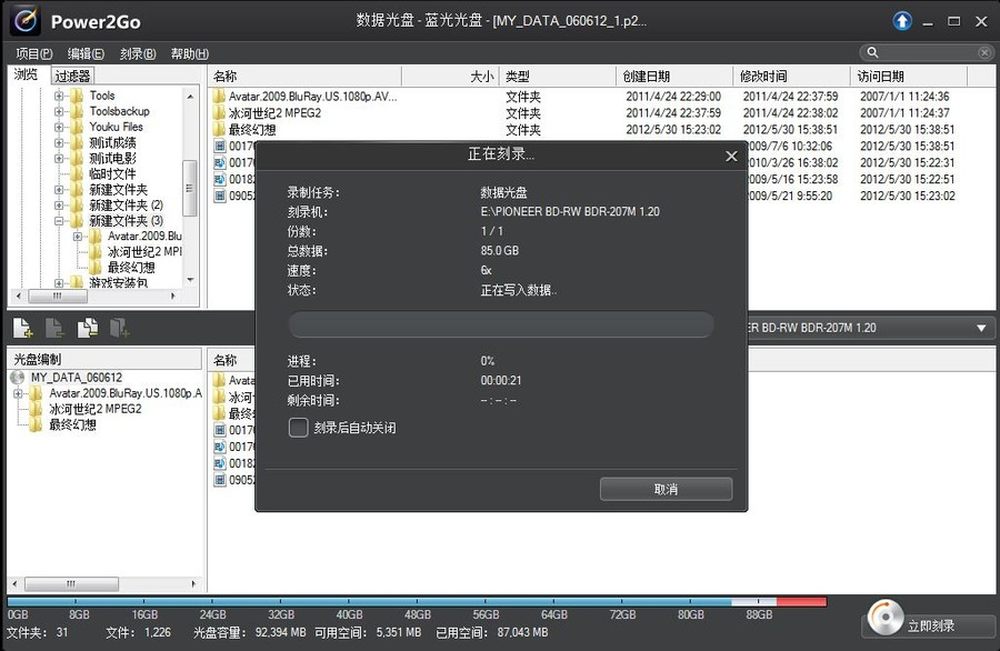Image resolution: width=1000 pixels, height=651 pixels.
Task: Open the 刻录(B) menu
Action: click(x=138, y=54)
